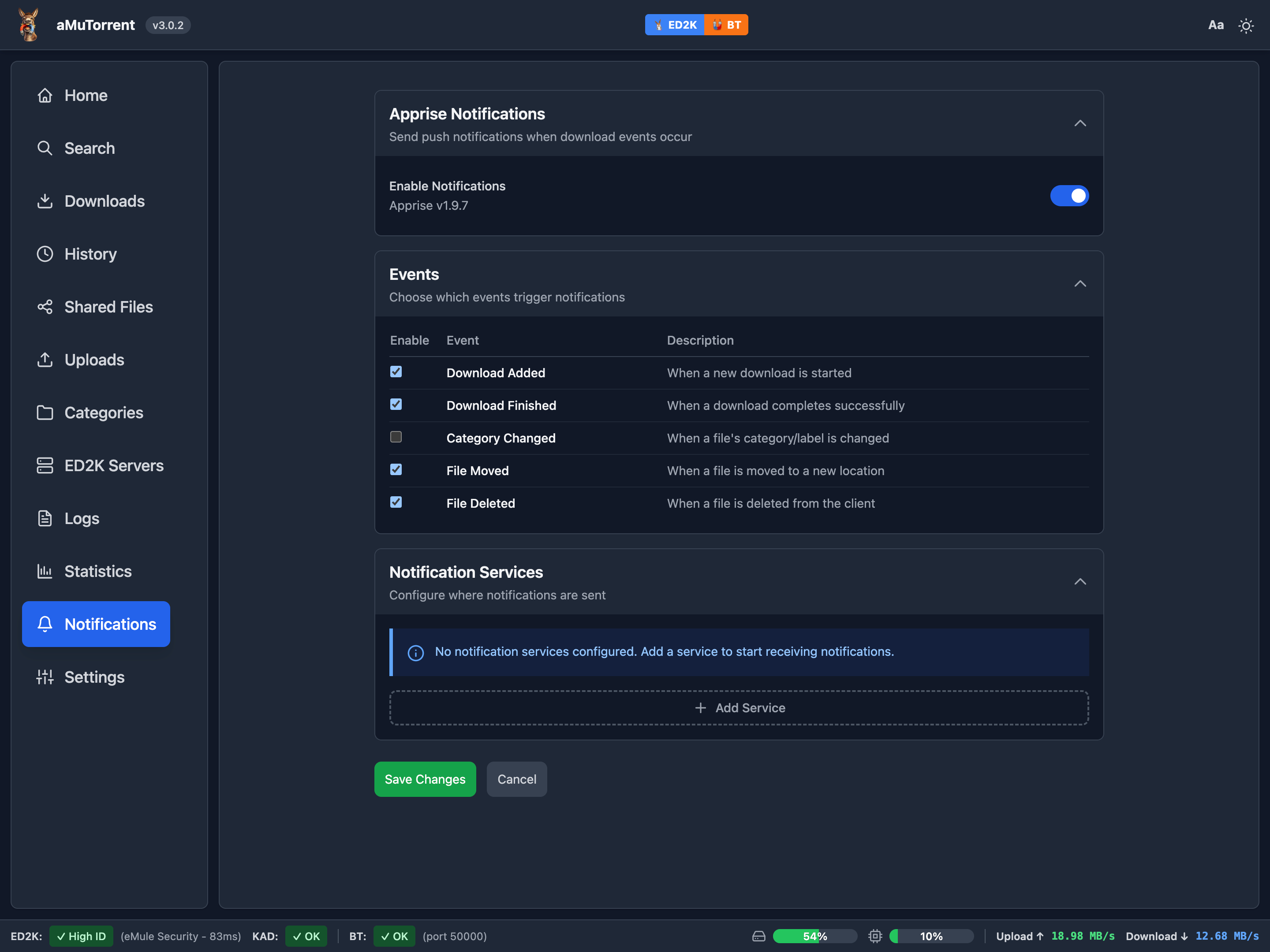This screenshot has width=1270, height=952.
Task: Uncheck the File Deleted event checkbox
Action: click(x=396, y=502)
